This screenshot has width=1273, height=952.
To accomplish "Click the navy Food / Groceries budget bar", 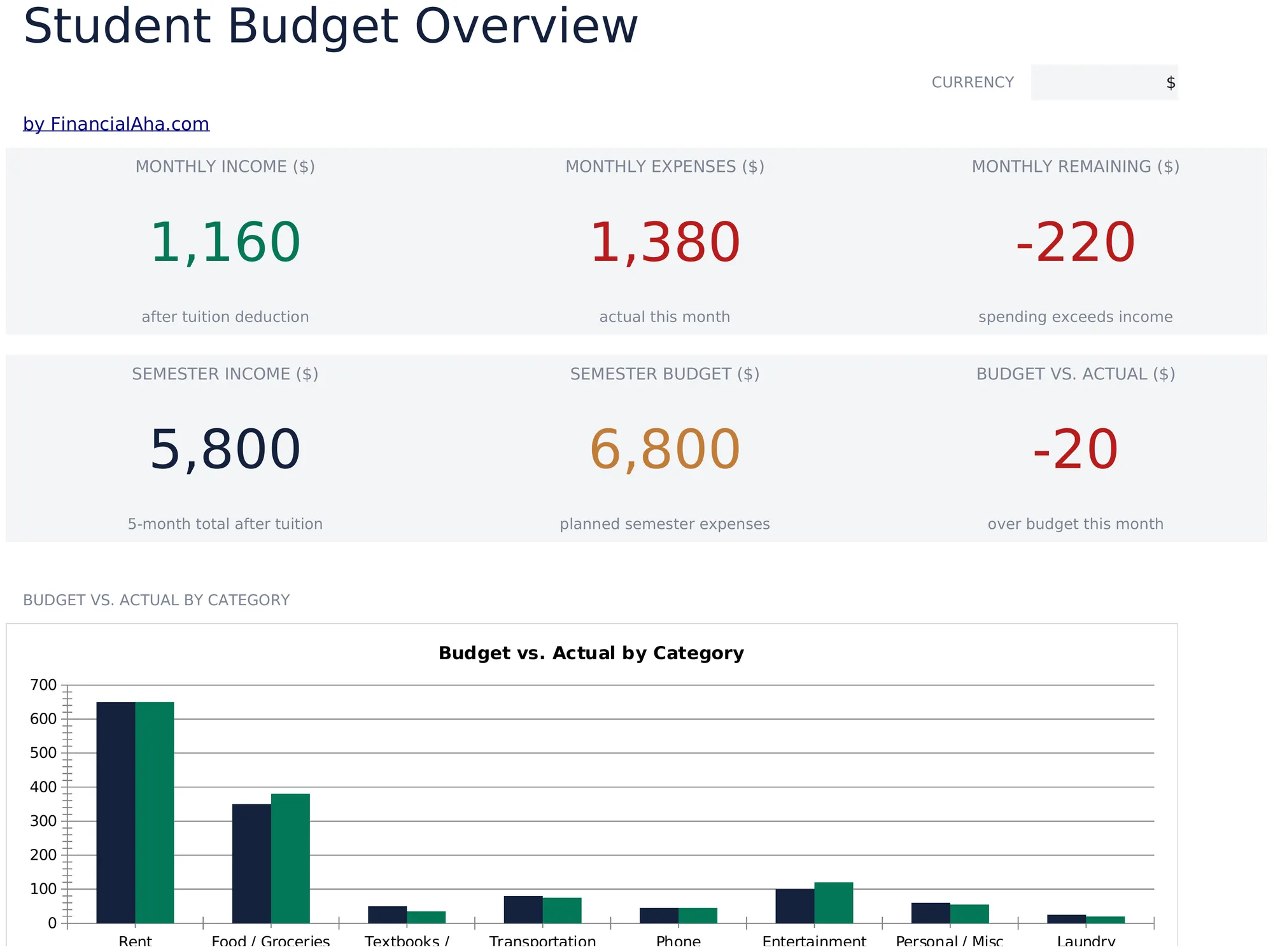I will pyautogui.click(x=251, y=864).
